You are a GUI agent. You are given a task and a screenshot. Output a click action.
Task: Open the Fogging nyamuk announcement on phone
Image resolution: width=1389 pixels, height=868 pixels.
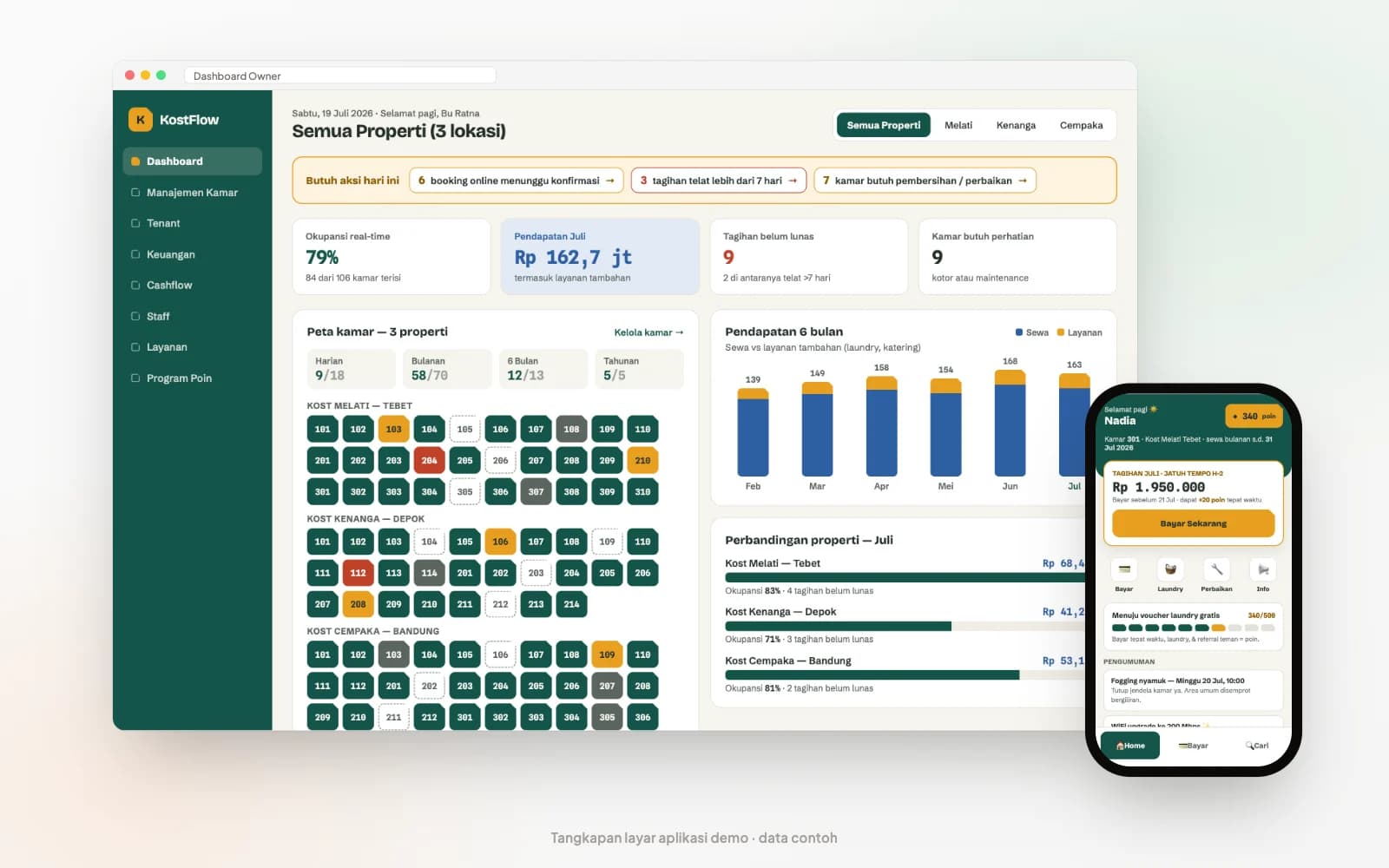point(1194,690)
